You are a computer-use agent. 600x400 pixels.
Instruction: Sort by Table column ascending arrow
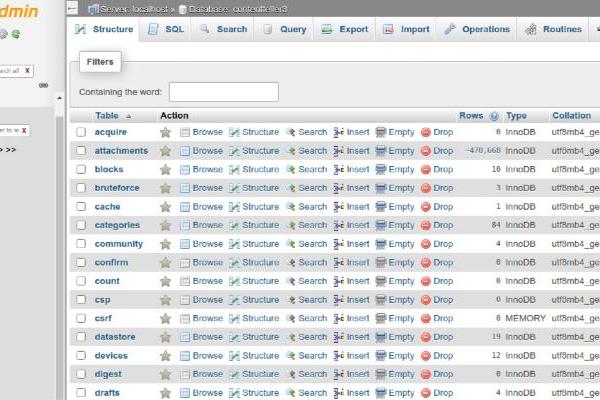tap(129, 116)
